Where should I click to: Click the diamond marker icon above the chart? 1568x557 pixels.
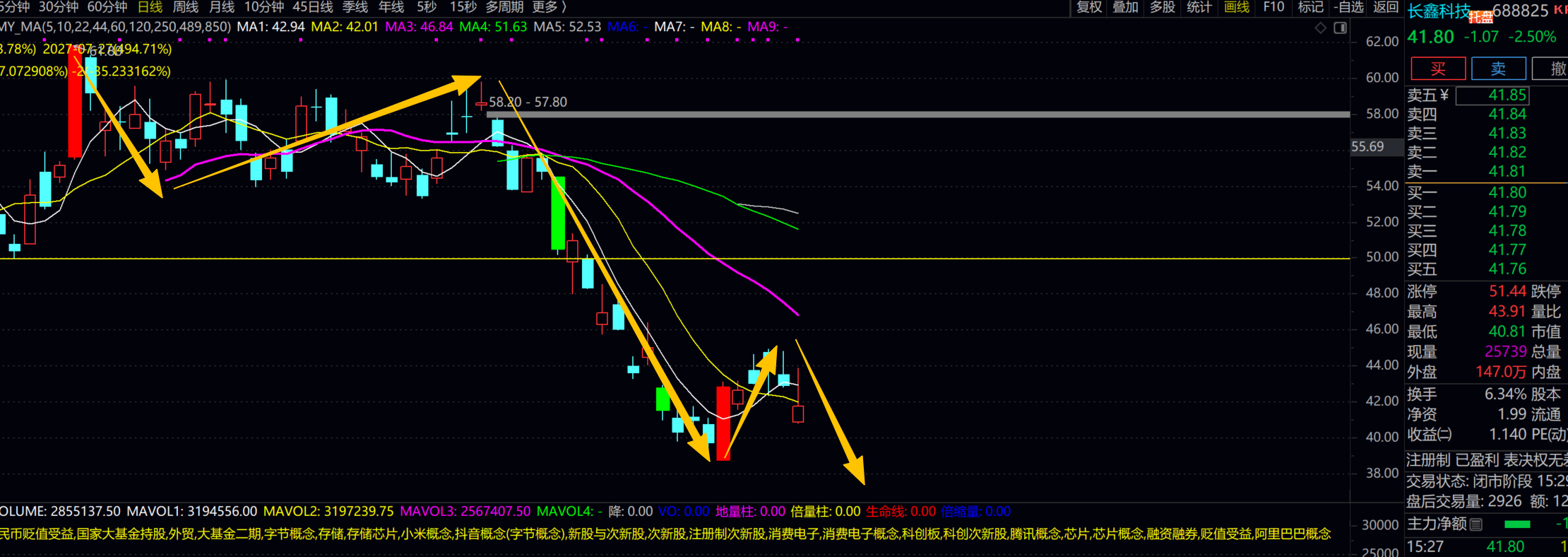pos(1321,28)
